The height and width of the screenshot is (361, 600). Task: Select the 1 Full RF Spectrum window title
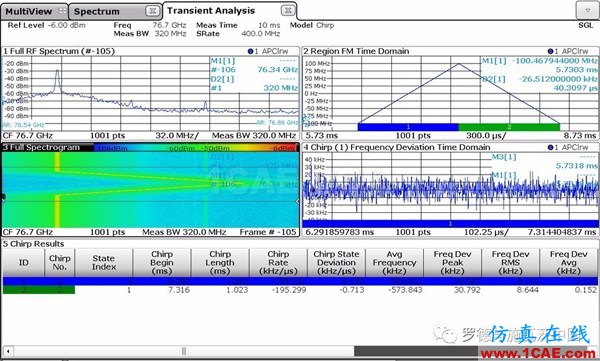pyautogui.click(x=59, y=51)
